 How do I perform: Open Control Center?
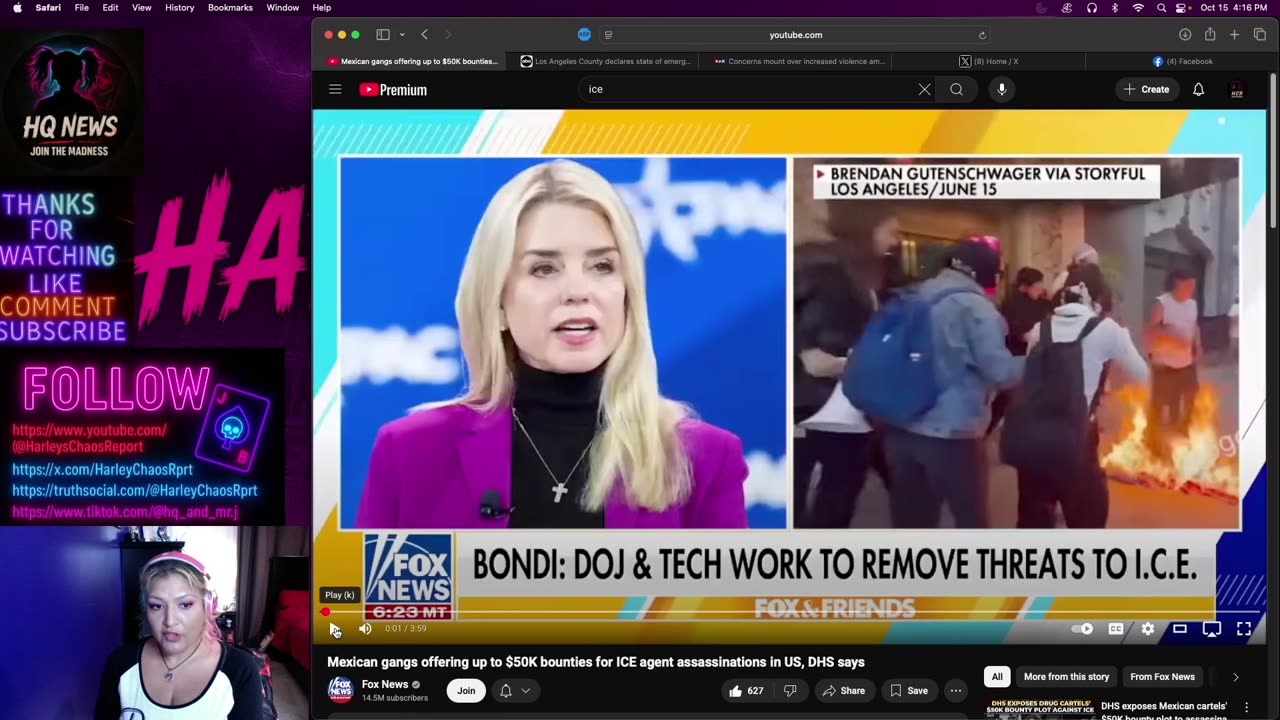[1184, 7]
